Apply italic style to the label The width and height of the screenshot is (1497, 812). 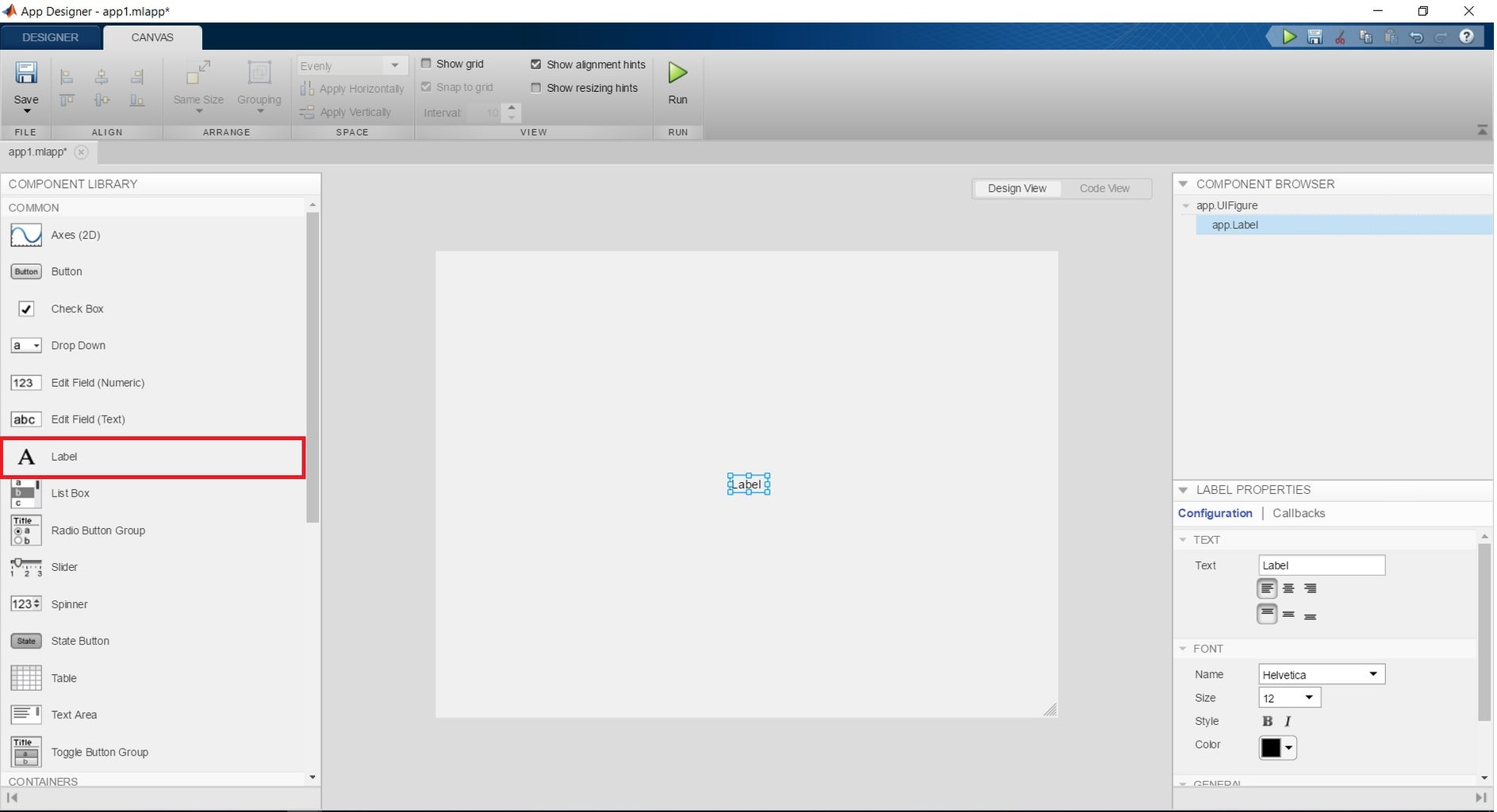1288,721
